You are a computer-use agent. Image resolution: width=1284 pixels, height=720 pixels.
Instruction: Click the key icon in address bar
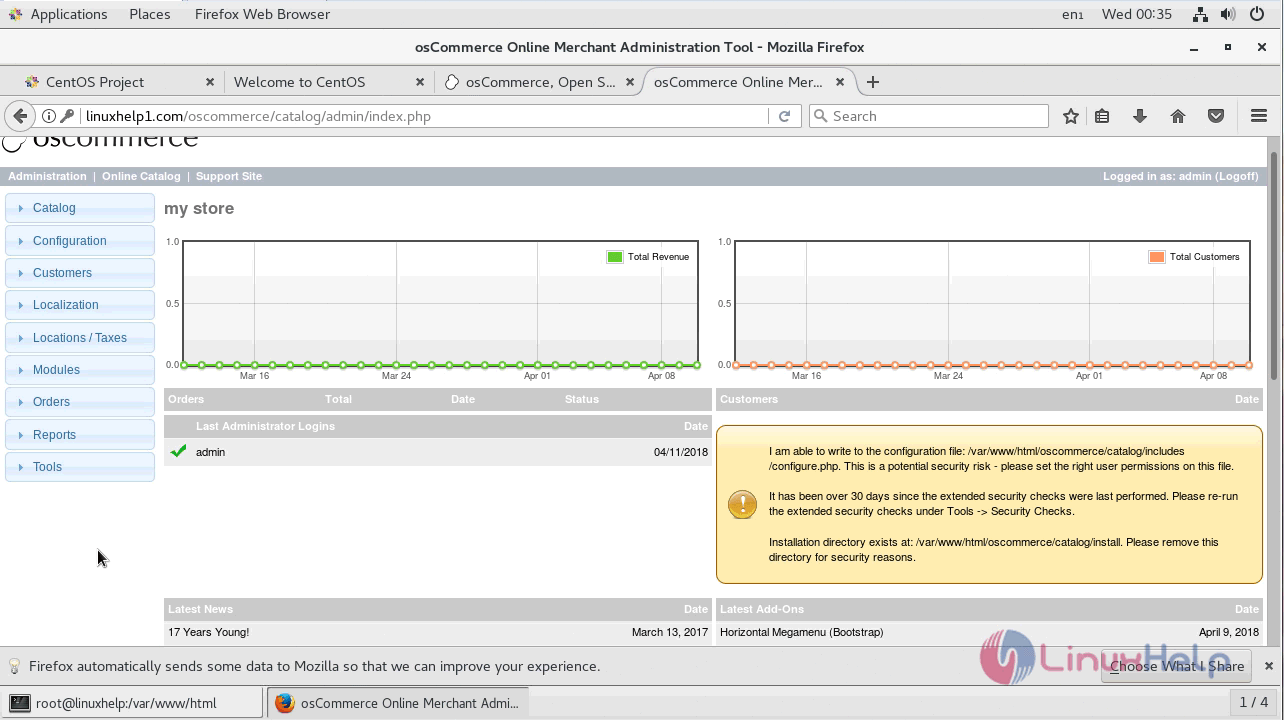tap(67, 116)
